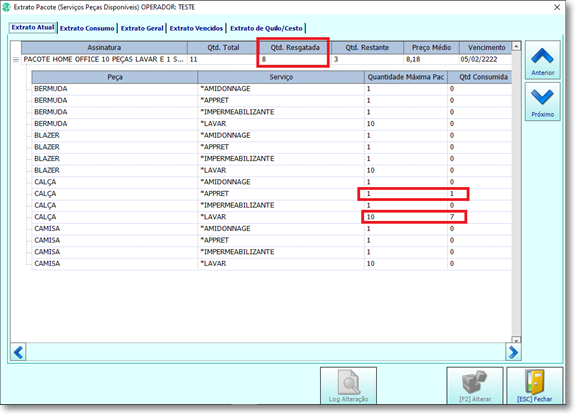Switch to Extrato Geral tab
The width and height of the screenshot is (575, 414).
[142, 28]
